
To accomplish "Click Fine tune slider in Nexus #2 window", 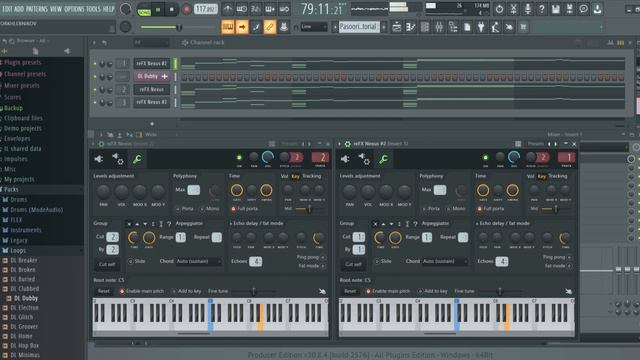I will tap(499, 291).
